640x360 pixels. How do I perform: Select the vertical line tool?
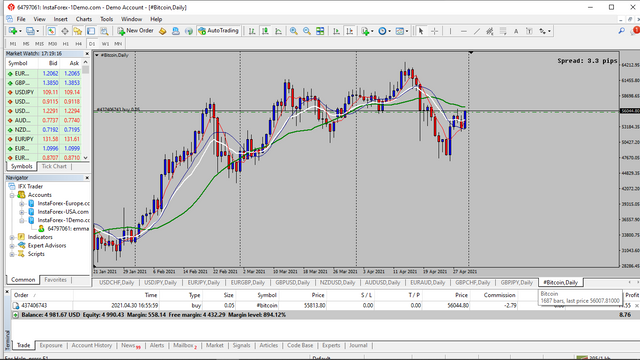[450, 31]
